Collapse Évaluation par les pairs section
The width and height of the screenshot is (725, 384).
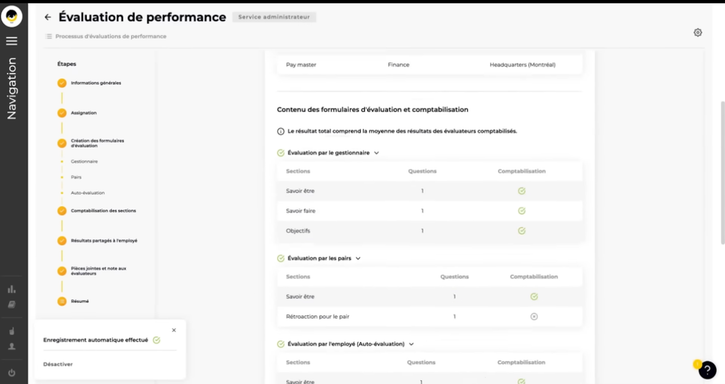(358, 258)
